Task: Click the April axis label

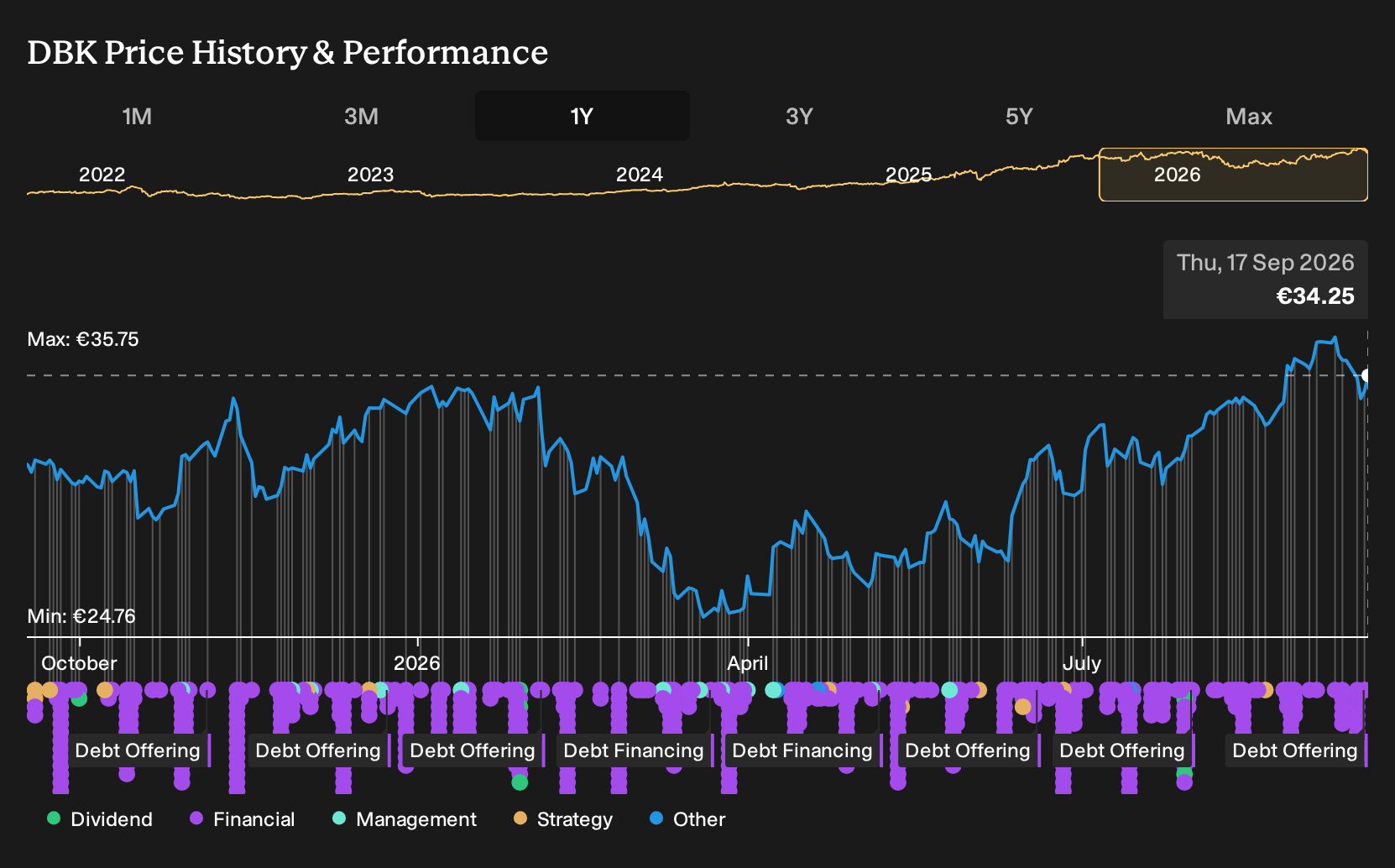Action: (x=747, y=663)
